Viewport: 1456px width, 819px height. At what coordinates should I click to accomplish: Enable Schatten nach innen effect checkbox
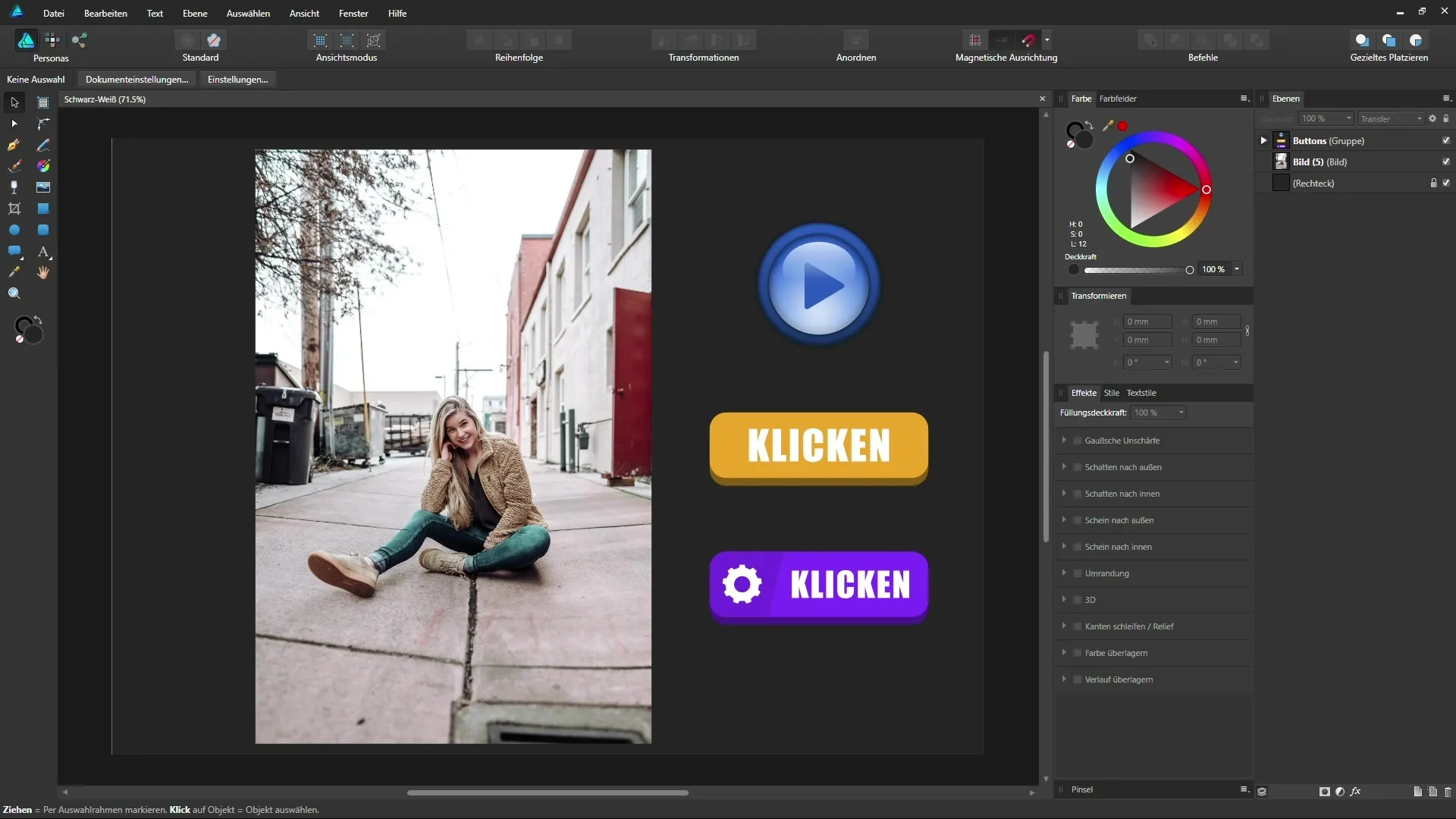[x=1078, y=494]
